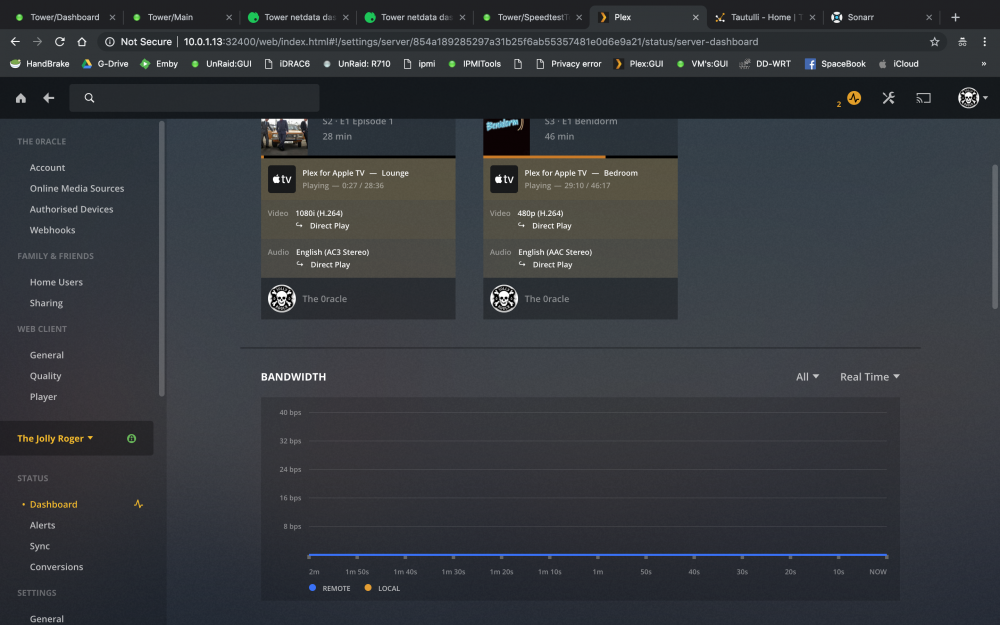1000x625 pixels.
Task: Open the user avatar account menu
Action: click(x=973, y=98)
